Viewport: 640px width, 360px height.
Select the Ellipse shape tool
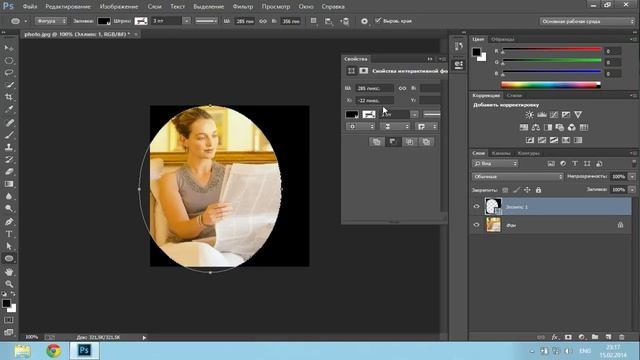(x=9, y=258)
